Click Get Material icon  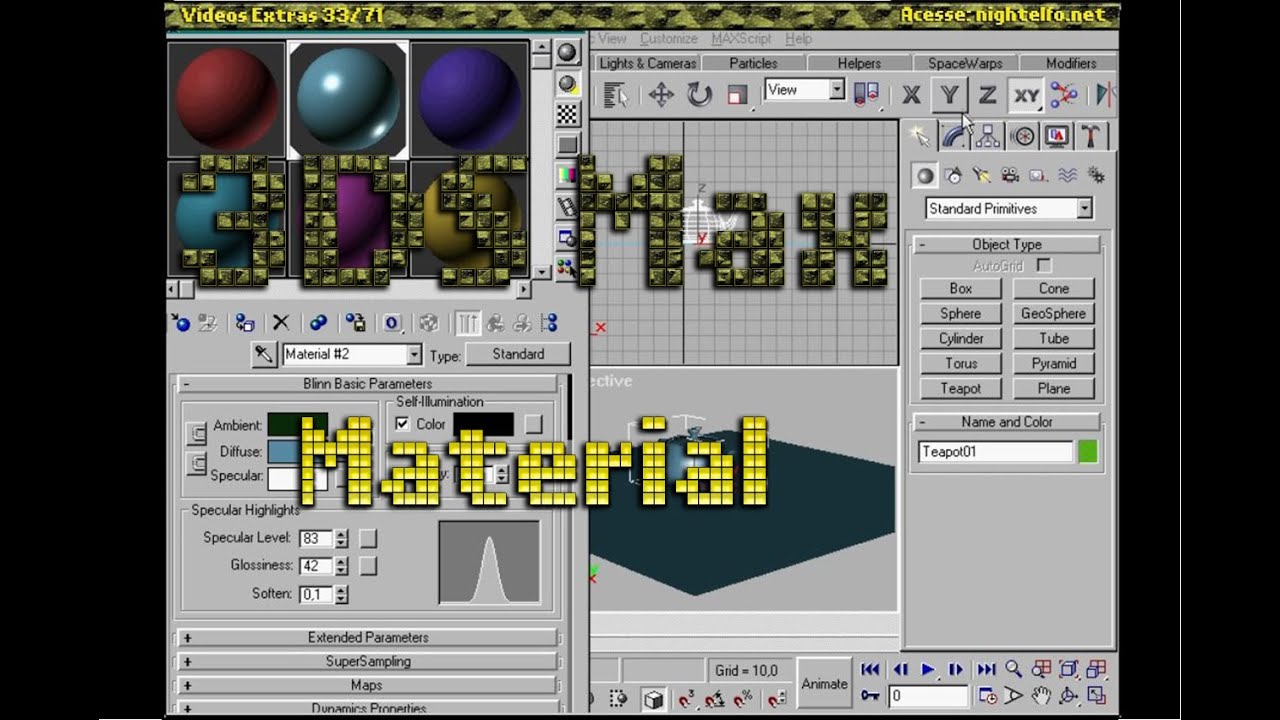(181, 323)
